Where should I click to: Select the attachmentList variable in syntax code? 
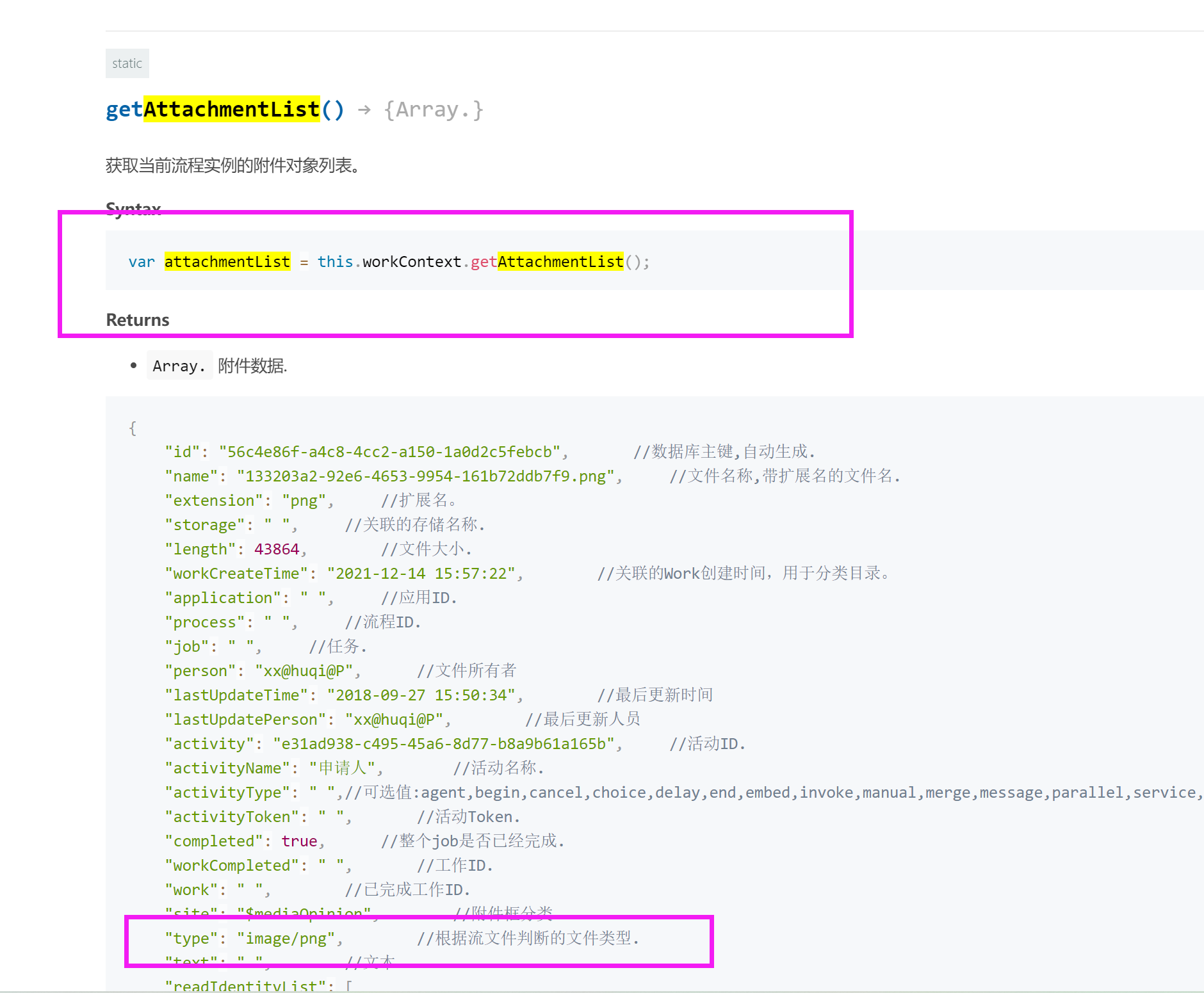tap(227, 262)
